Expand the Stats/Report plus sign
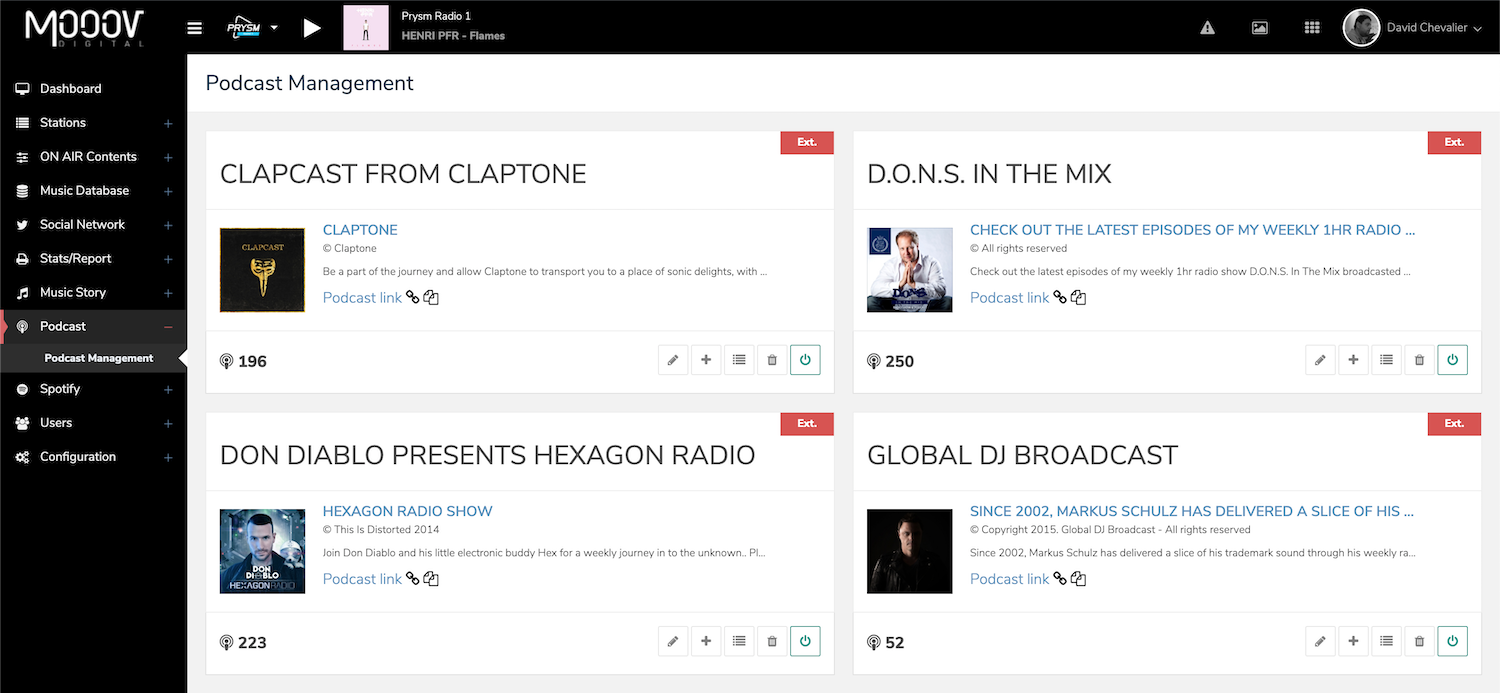 coord(168,260)
